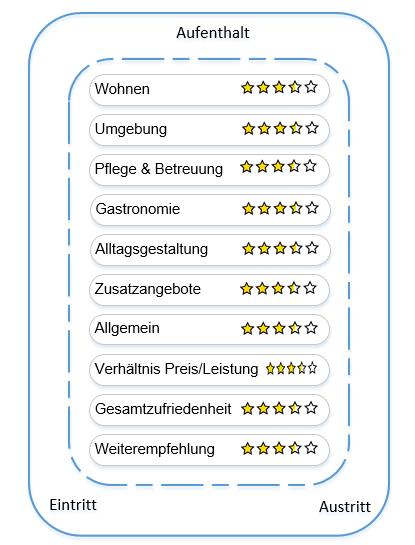Click the Alltagsgestaltung label

click(x=152, y=250)
